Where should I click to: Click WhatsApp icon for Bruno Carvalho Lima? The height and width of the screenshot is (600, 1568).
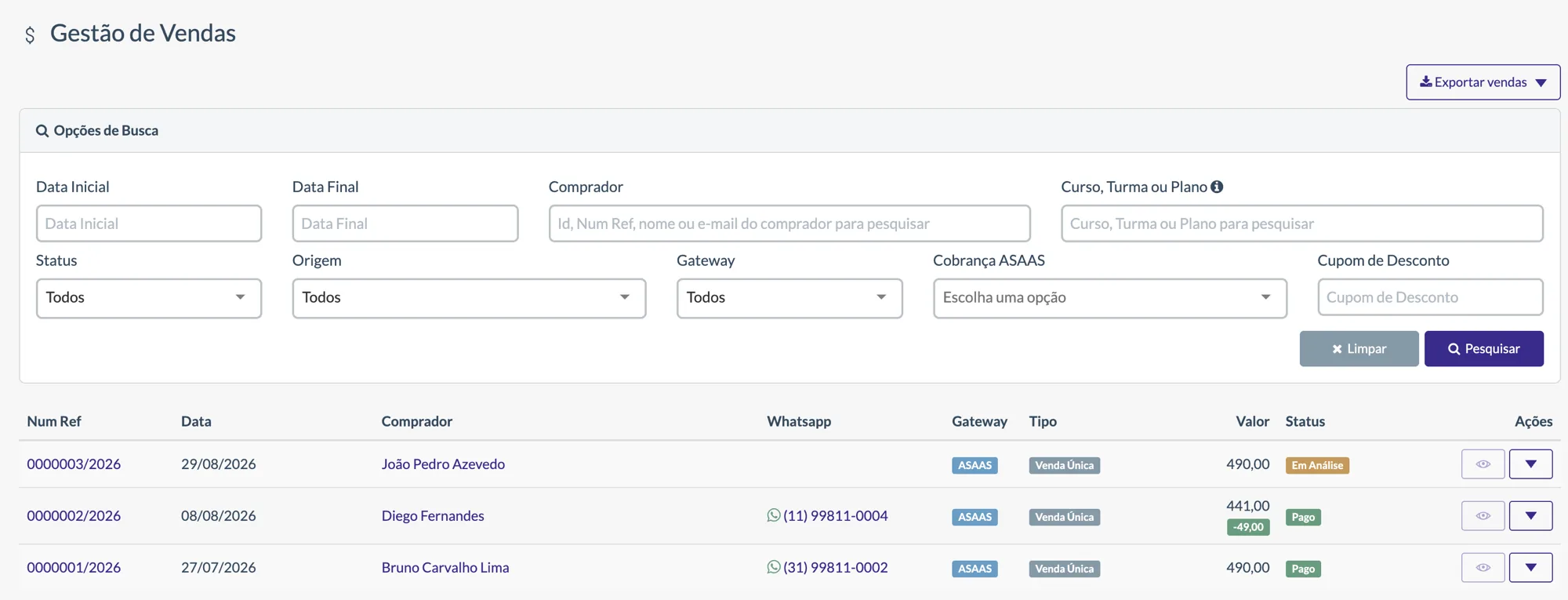pos(774,567)
